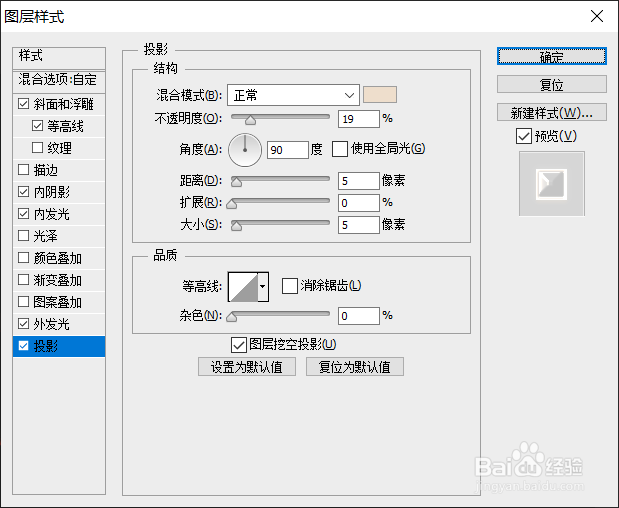Toggle 图层挖空投影(U) checkbox
Screen dimensions: 619x508
[239, 345]
